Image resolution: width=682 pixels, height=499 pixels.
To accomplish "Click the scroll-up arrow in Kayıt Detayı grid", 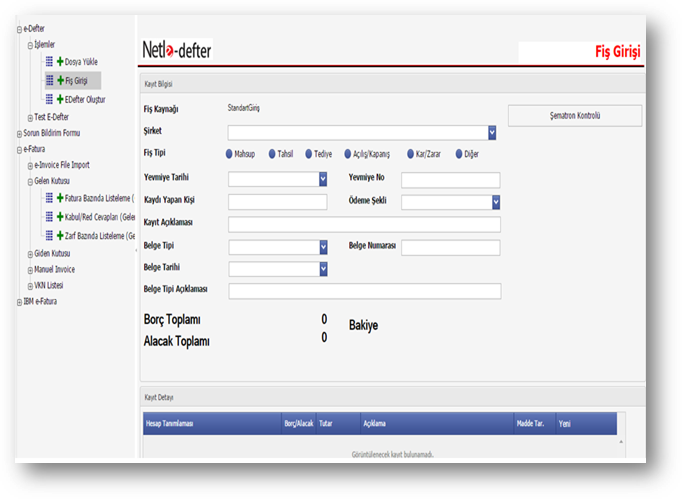I will 621,442.
